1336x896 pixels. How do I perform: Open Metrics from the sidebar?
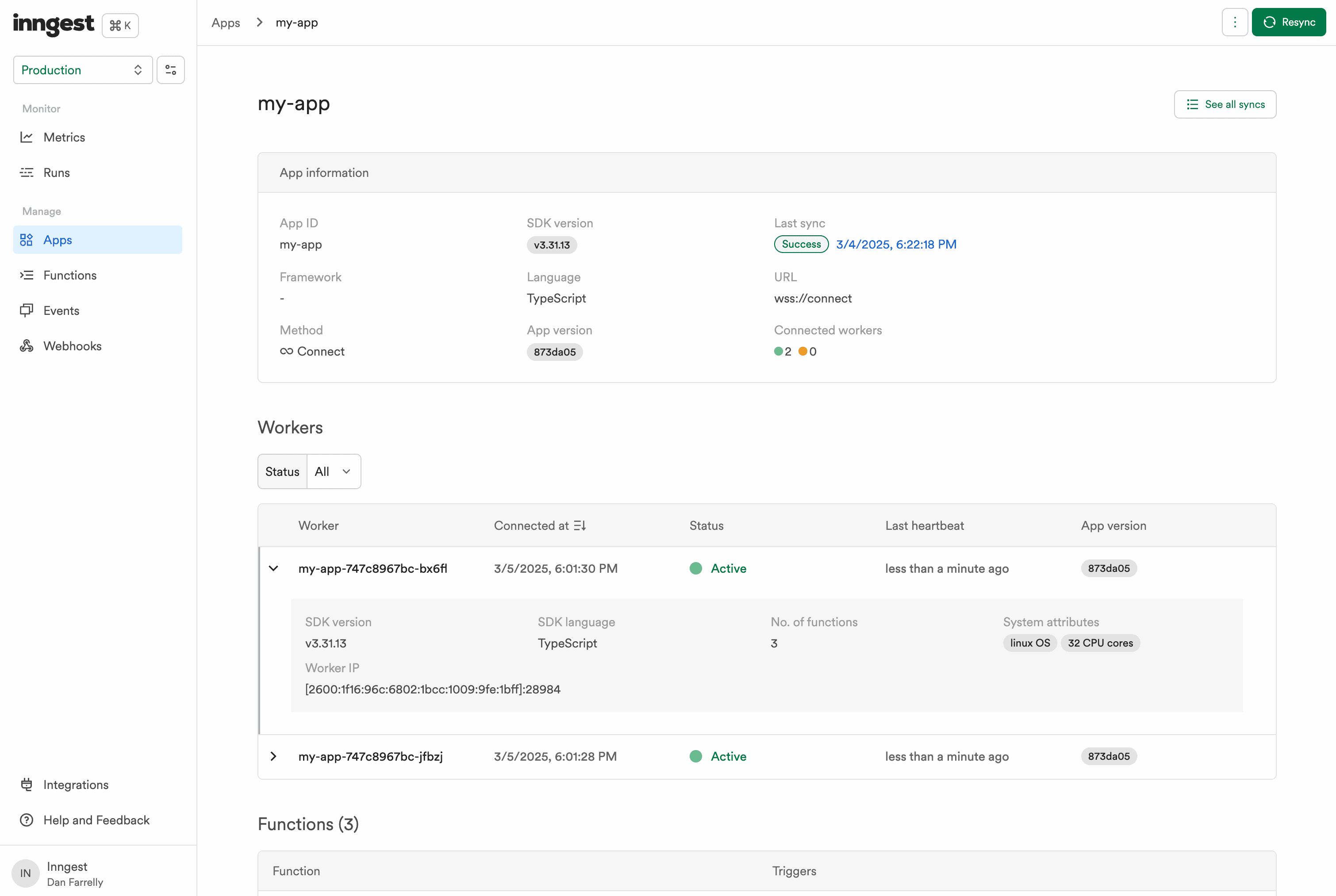tap(65, 137)
